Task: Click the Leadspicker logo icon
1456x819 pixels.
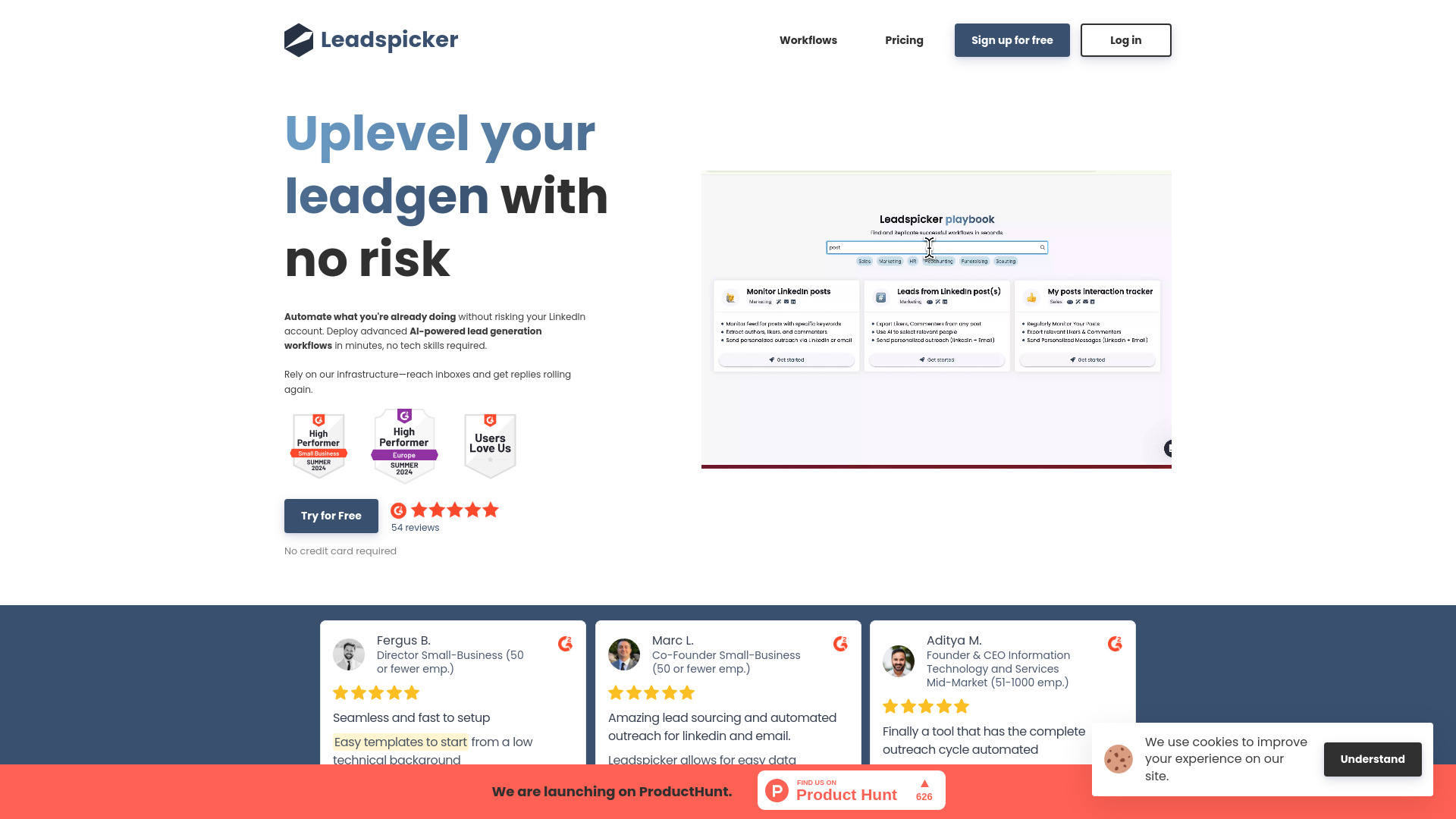Action: pyautogui.click(x=298, y=40)
